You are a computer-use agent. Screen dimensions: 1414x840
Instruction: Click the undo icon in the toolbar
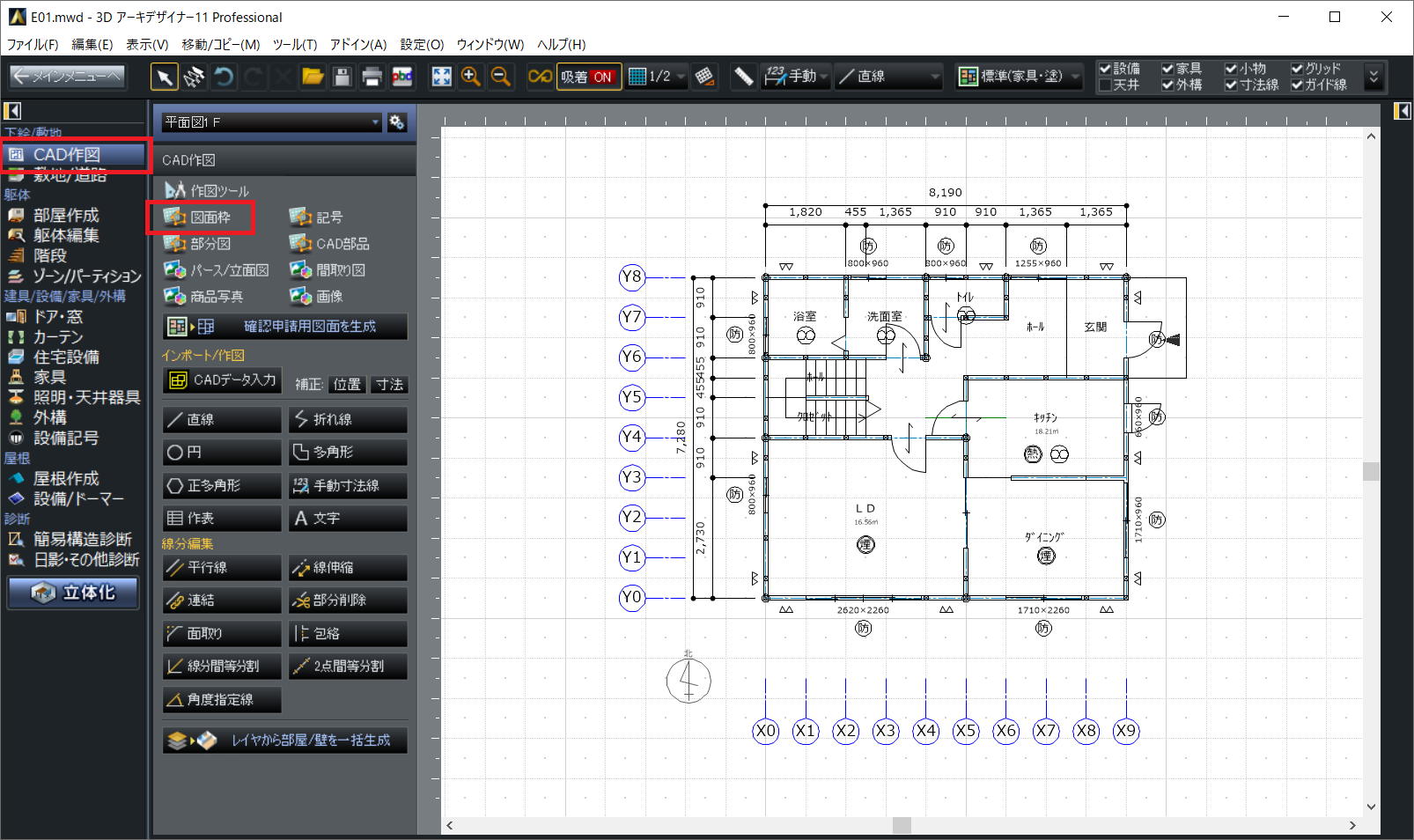[225, 77]
